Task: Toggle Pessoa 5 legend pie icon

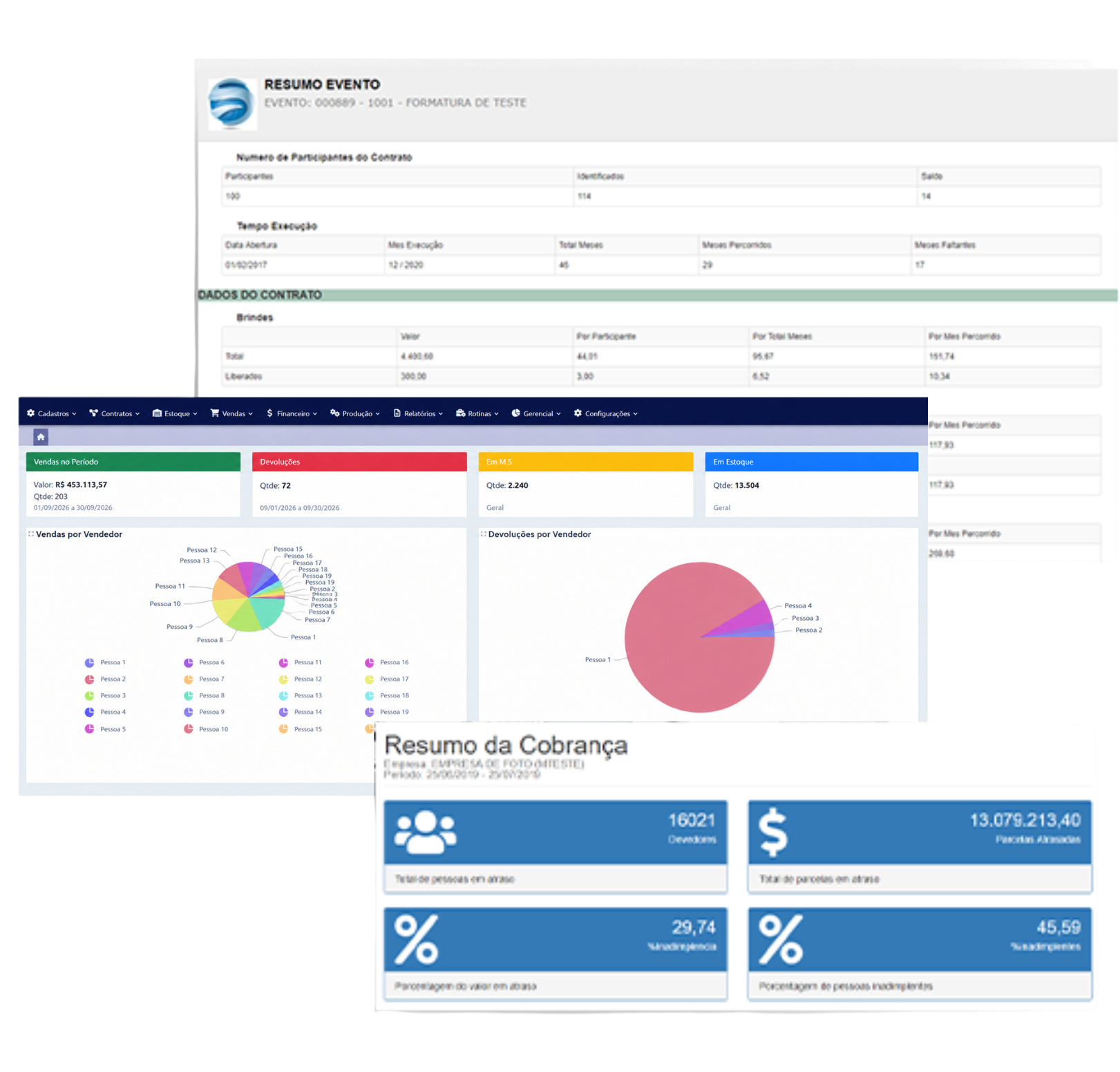Action: (x=90, y=728)
